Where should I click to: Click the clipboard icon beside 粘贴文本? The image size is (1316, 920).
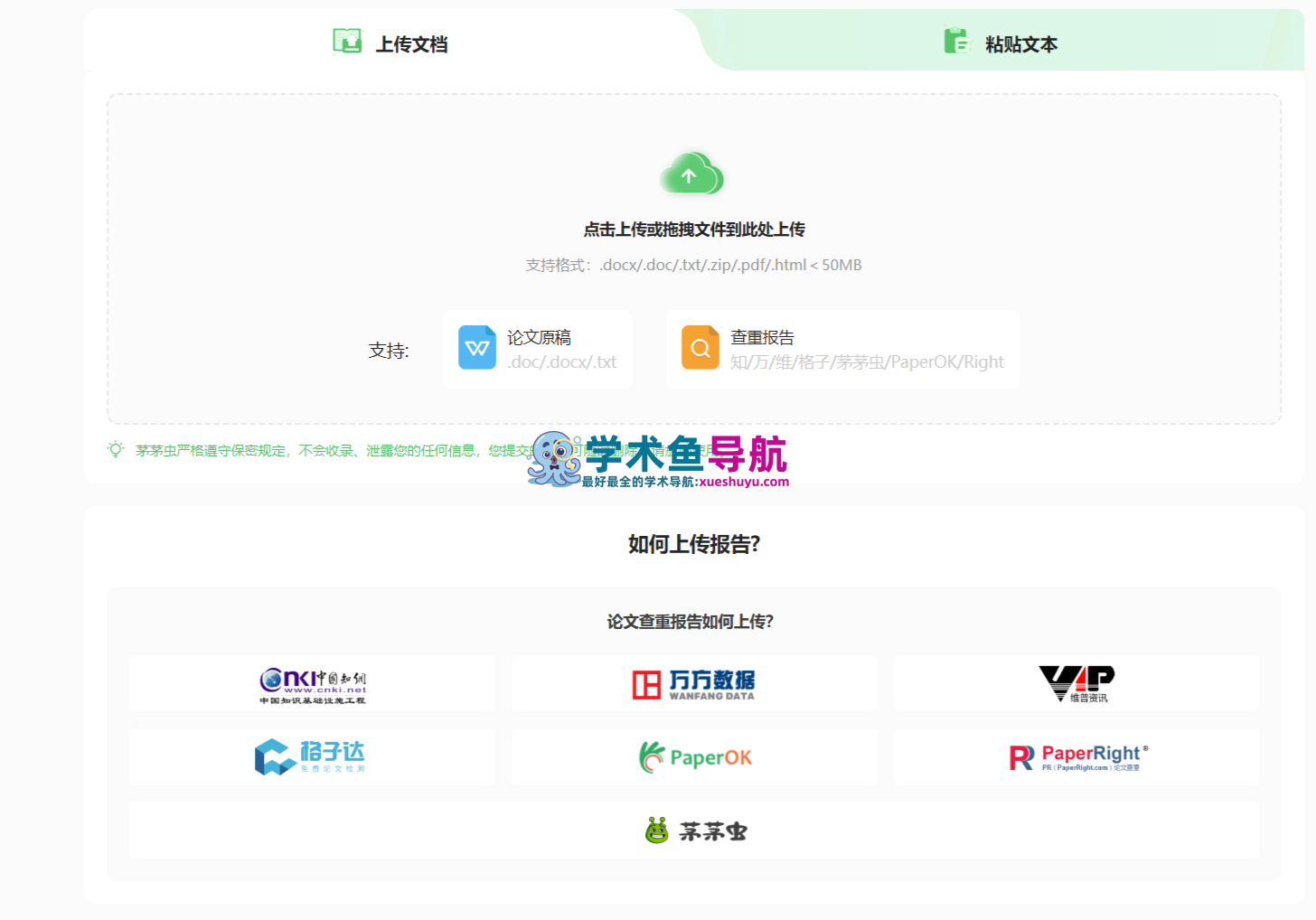[x=956, y=42]
